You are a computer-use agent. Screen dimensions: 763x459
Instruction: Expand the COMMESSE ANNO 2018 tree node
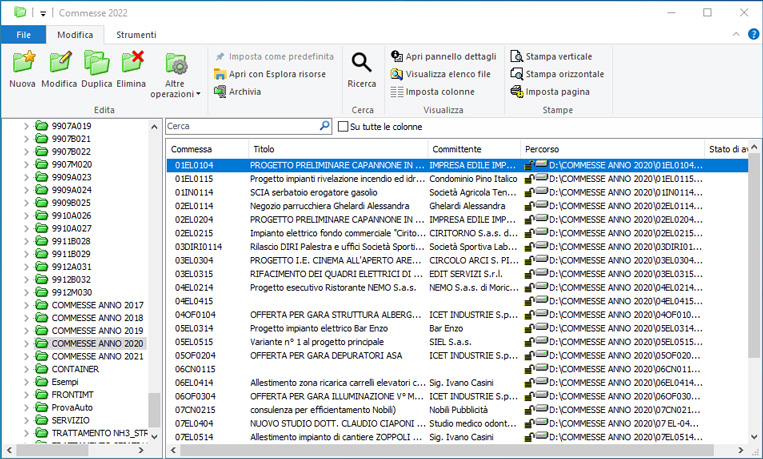(26, 318)
